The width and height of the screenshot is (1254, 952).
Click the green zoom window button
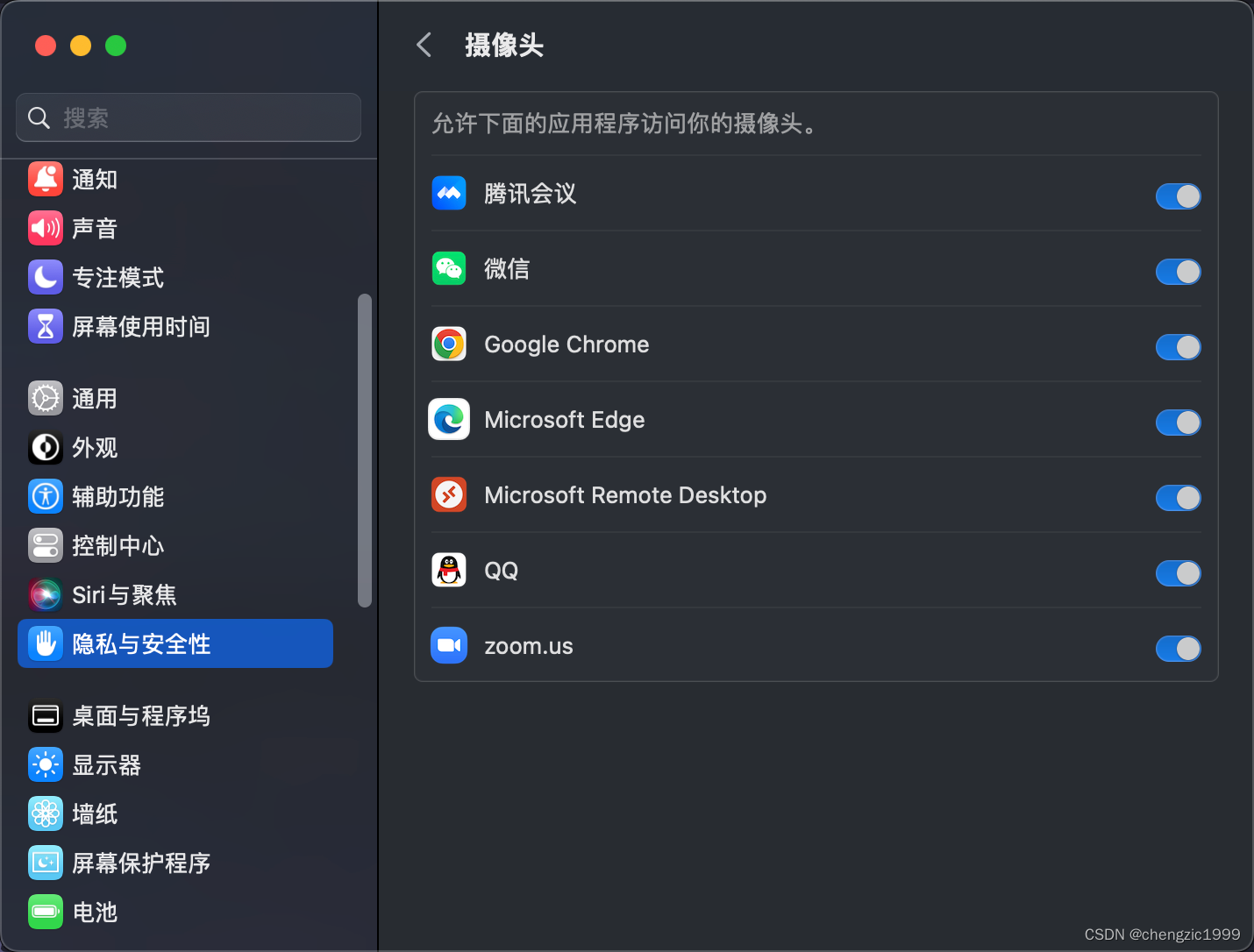[116, 46]
